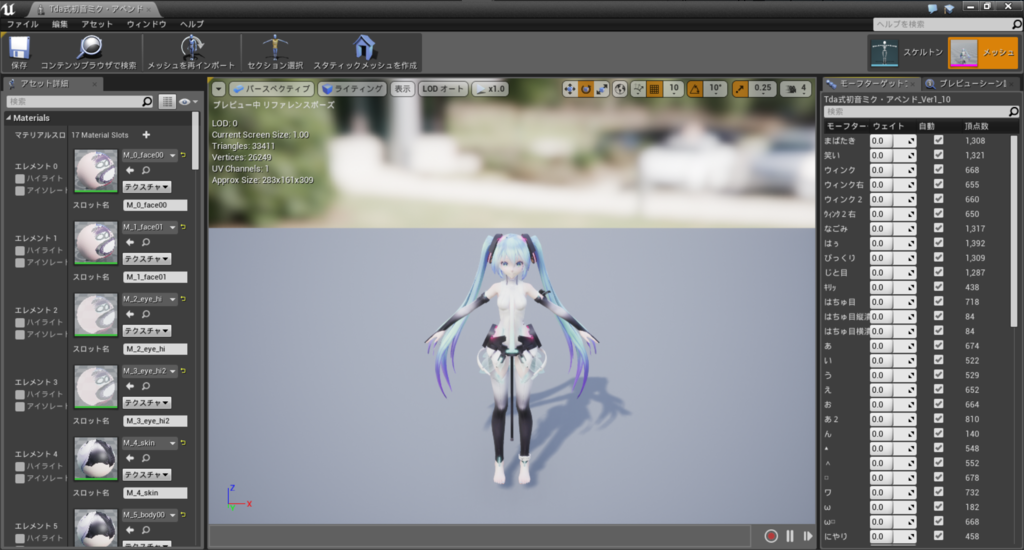
Task: Open ヘルプ menu
Action: click(191, 24)
